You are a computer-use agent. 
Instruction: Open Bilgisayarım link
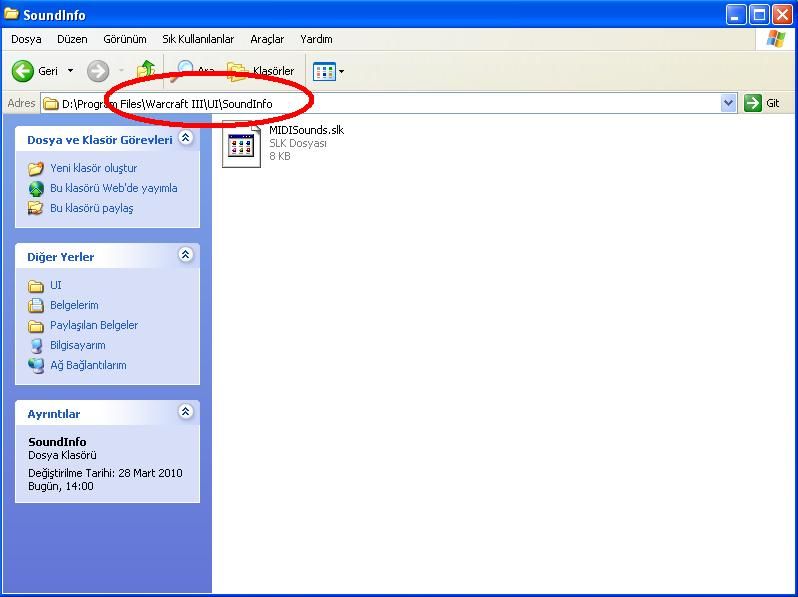tap(77, 345)
